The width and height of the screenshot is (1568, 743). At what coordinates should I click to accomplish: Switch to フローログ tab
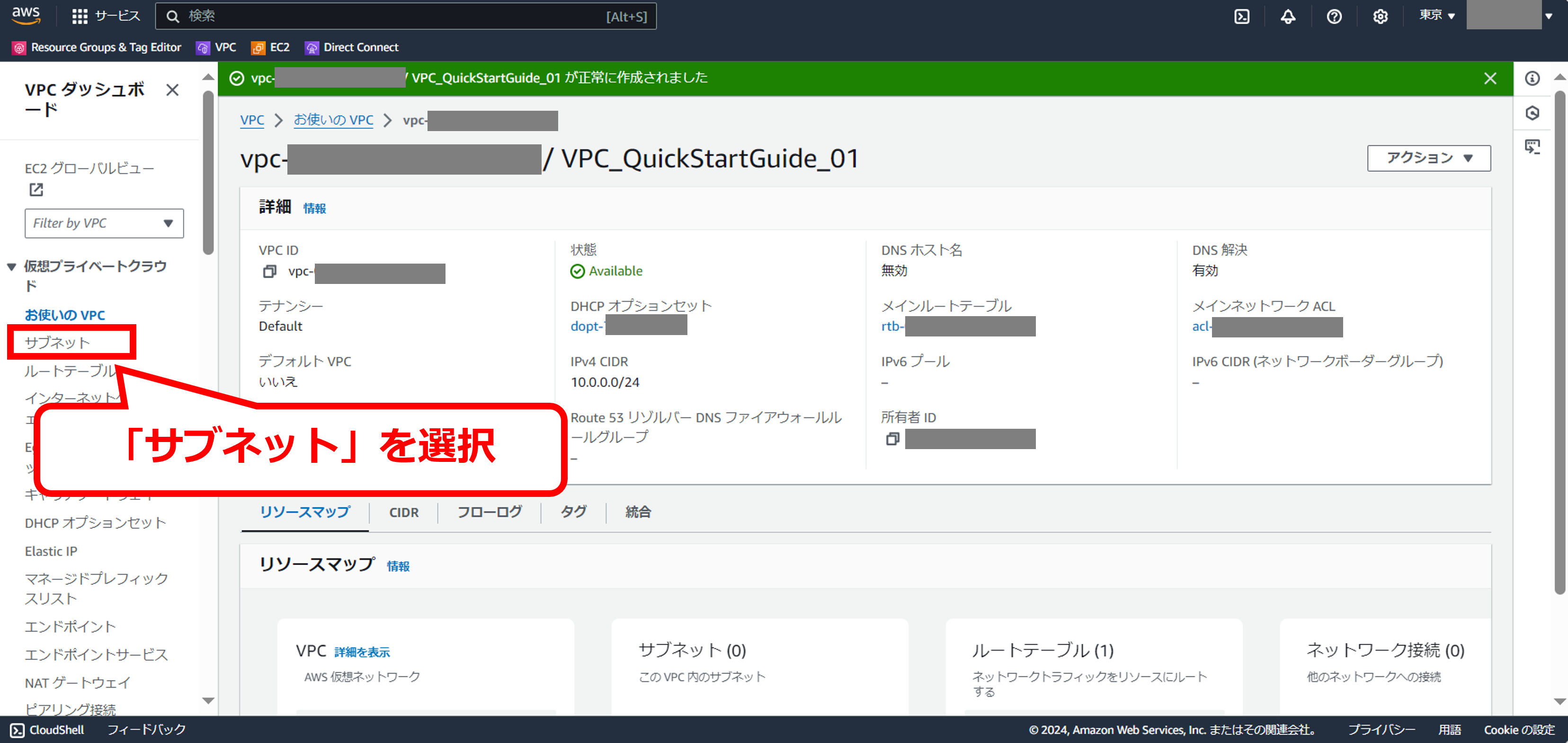490,512
